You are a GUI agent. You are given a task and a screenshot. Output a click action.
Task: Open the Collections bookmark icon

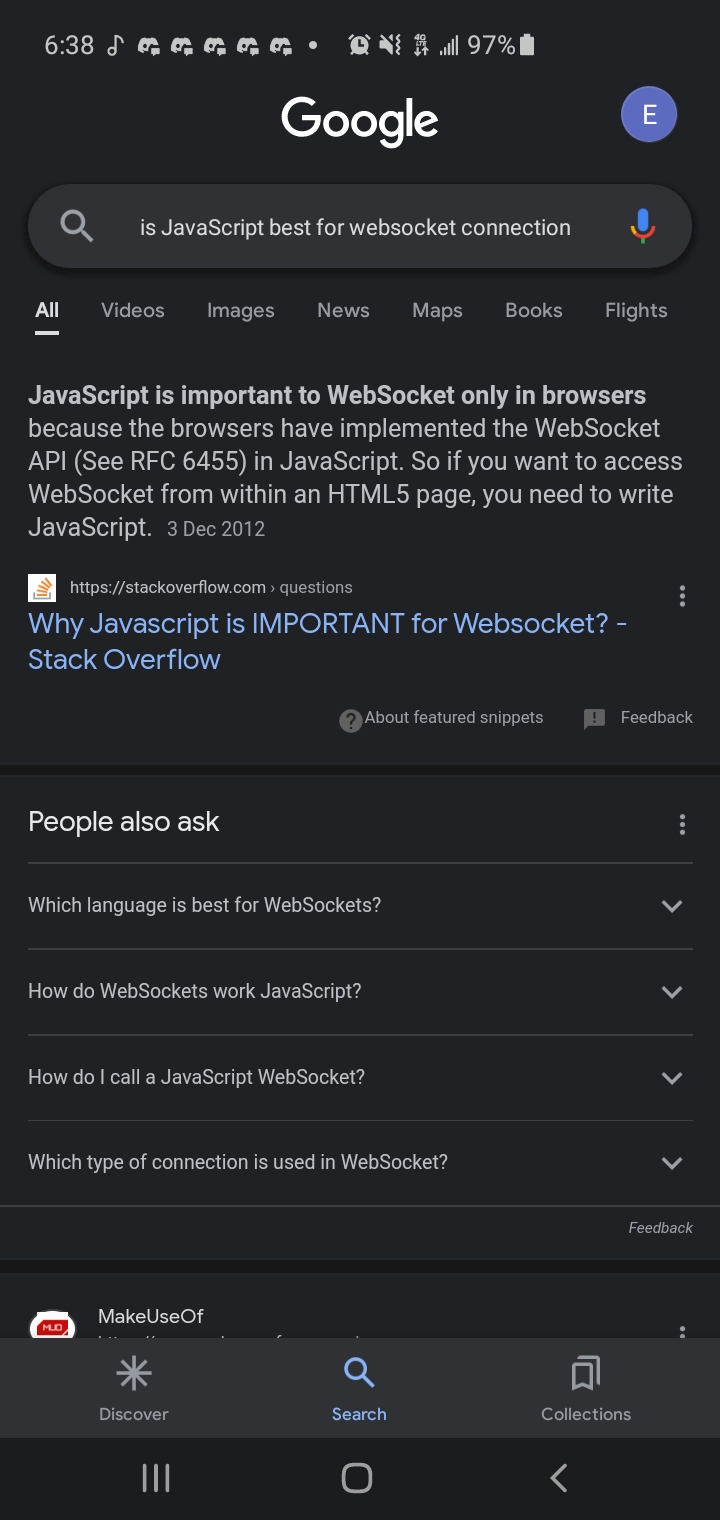click(586, 1373)
